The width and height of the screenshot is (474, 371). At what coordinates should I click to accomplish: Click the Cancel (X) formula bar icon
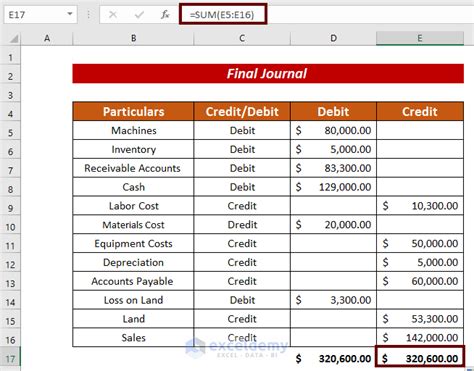113,14
